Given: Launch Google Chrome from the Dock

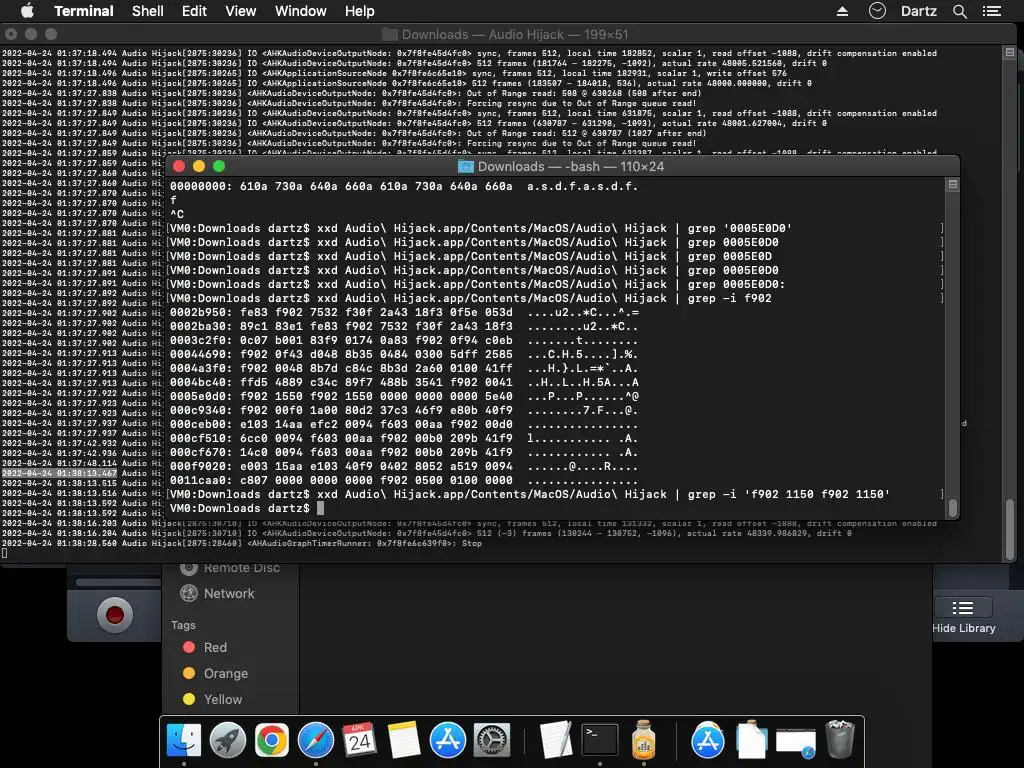Looking at the screenshot, I should point(272,740).
